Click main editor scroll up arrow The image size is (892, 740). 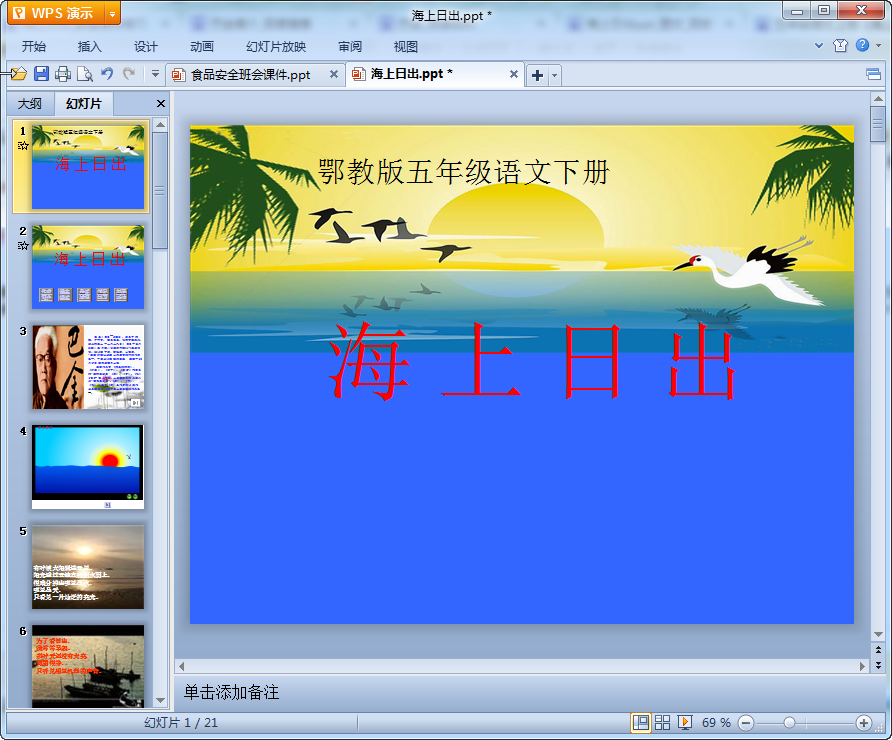click(878, 99)
